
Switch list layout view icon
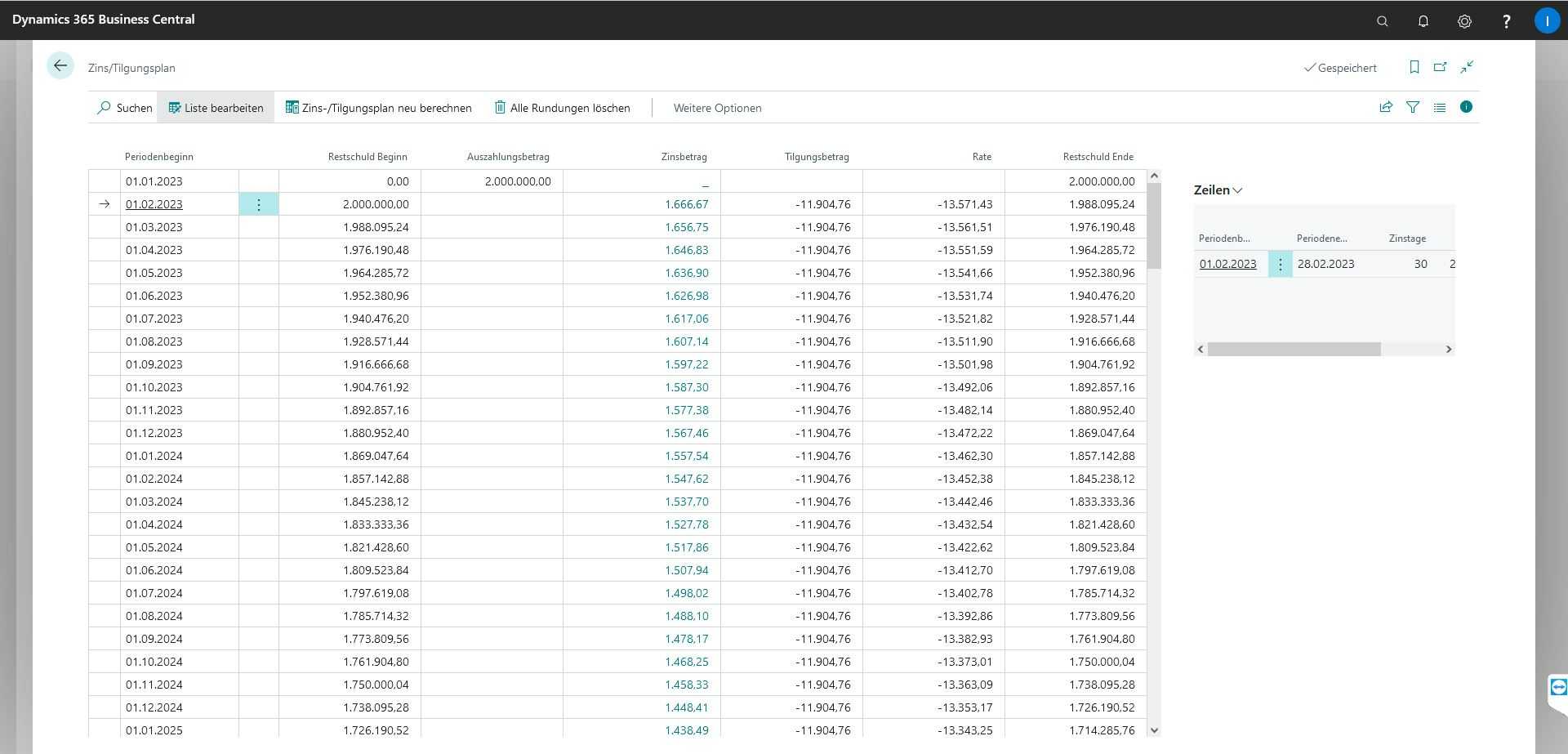pos(1439,107)
